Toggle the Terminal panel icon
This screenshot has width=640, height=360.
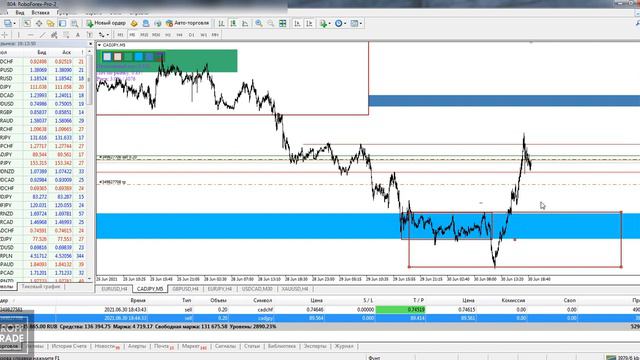coord(62,24)
